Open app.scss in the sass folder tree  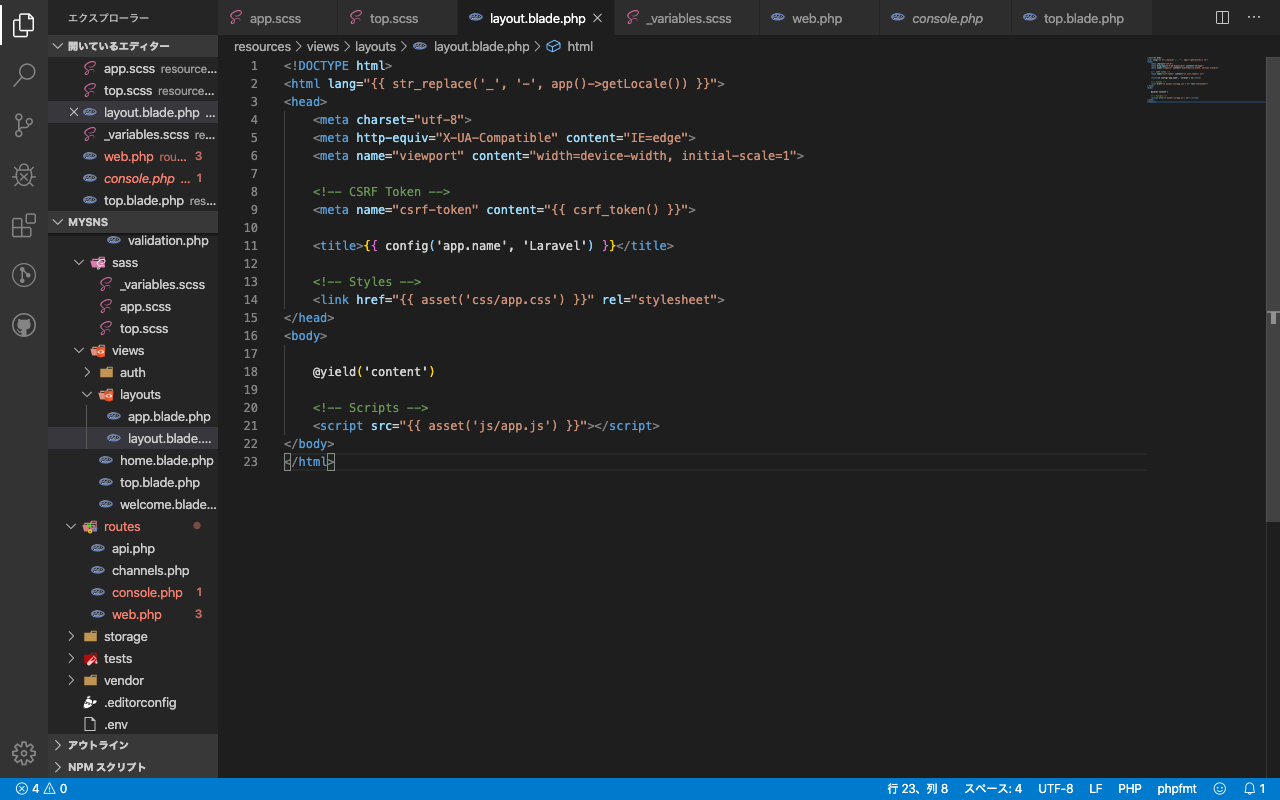tap(133, 307)
